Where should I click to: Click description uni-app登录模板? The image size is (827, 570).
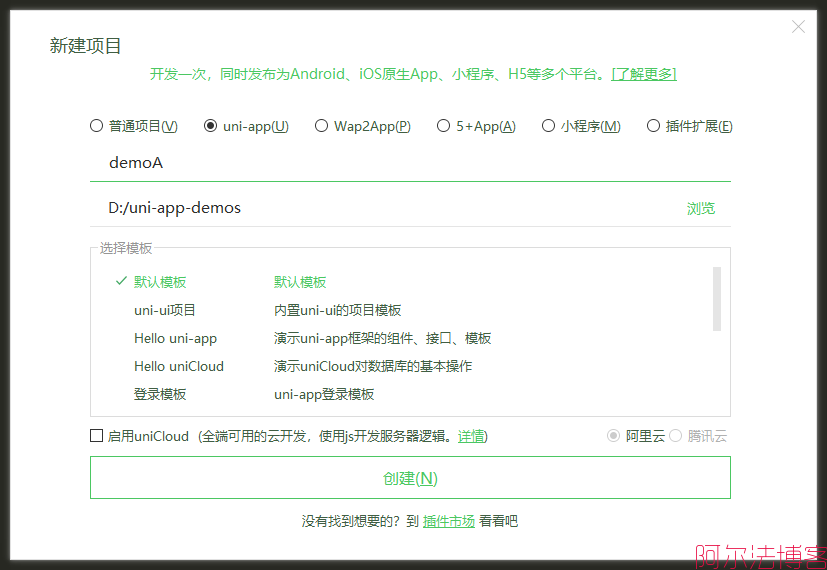(324, 394)
